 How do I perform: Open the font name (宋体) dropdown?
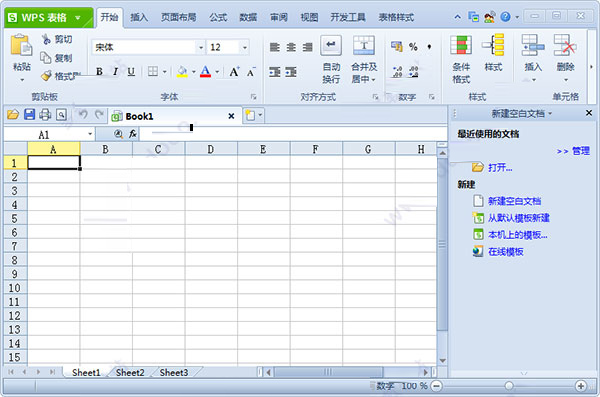point(201,47)
